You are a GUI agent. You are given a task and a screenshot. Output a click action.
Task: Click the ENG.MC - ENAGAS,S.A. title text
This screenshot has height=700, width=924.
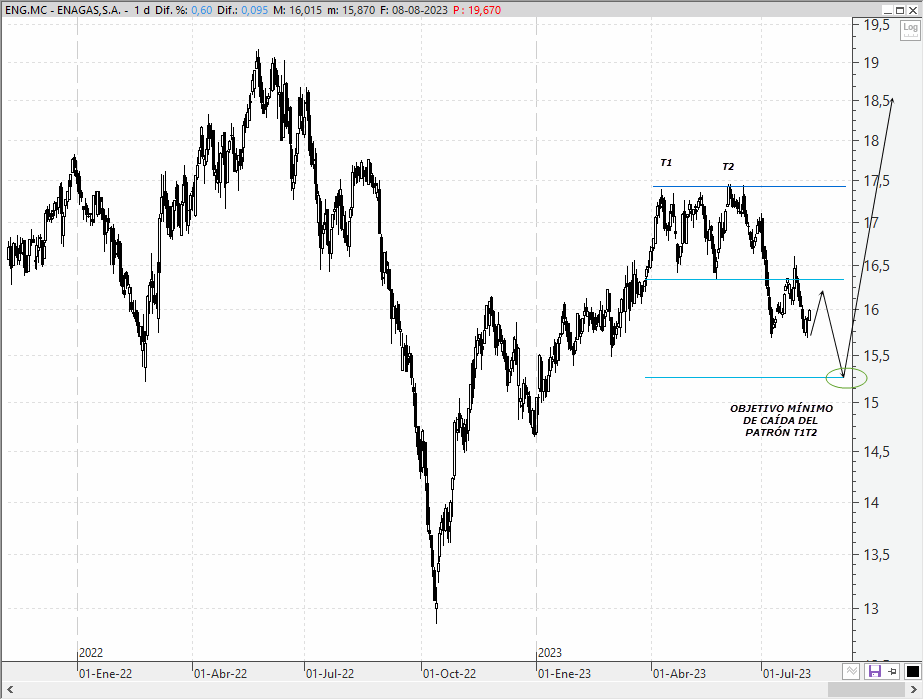click(63, 10)
